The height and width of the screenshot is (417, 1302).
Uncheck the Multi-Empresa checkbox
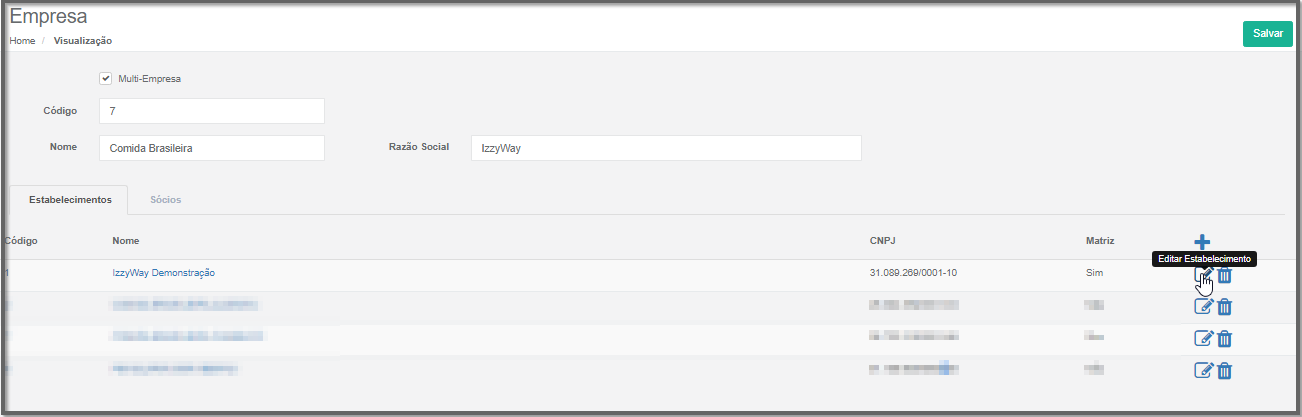[x=105, y=78]
